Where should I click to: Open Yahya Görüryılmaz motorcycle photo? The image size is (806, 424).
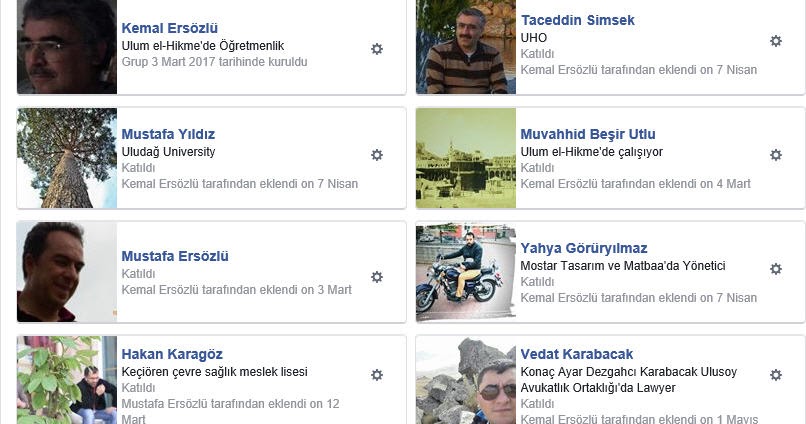(466, 272)
